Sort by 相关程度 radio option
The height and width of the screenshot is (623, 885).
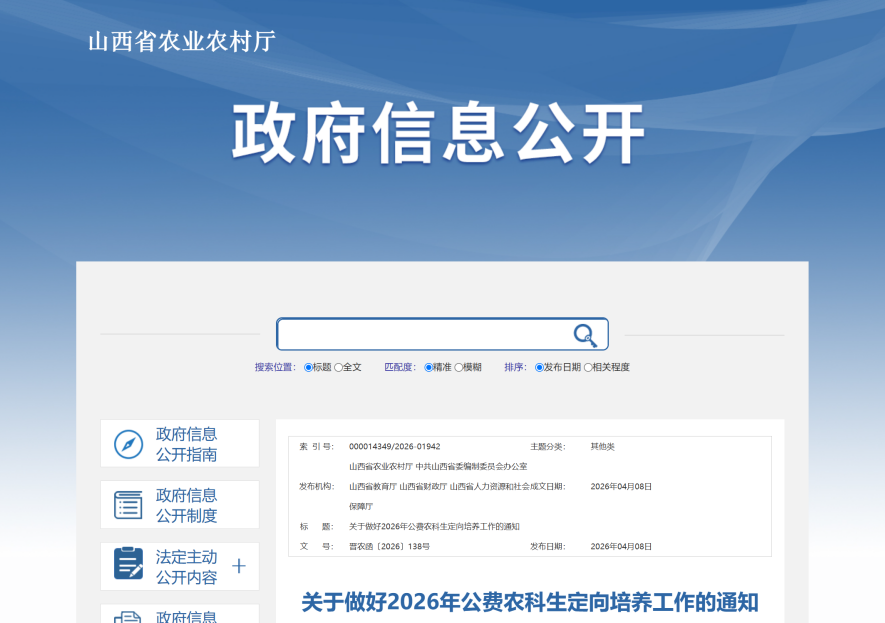click(x=588, y=367)
